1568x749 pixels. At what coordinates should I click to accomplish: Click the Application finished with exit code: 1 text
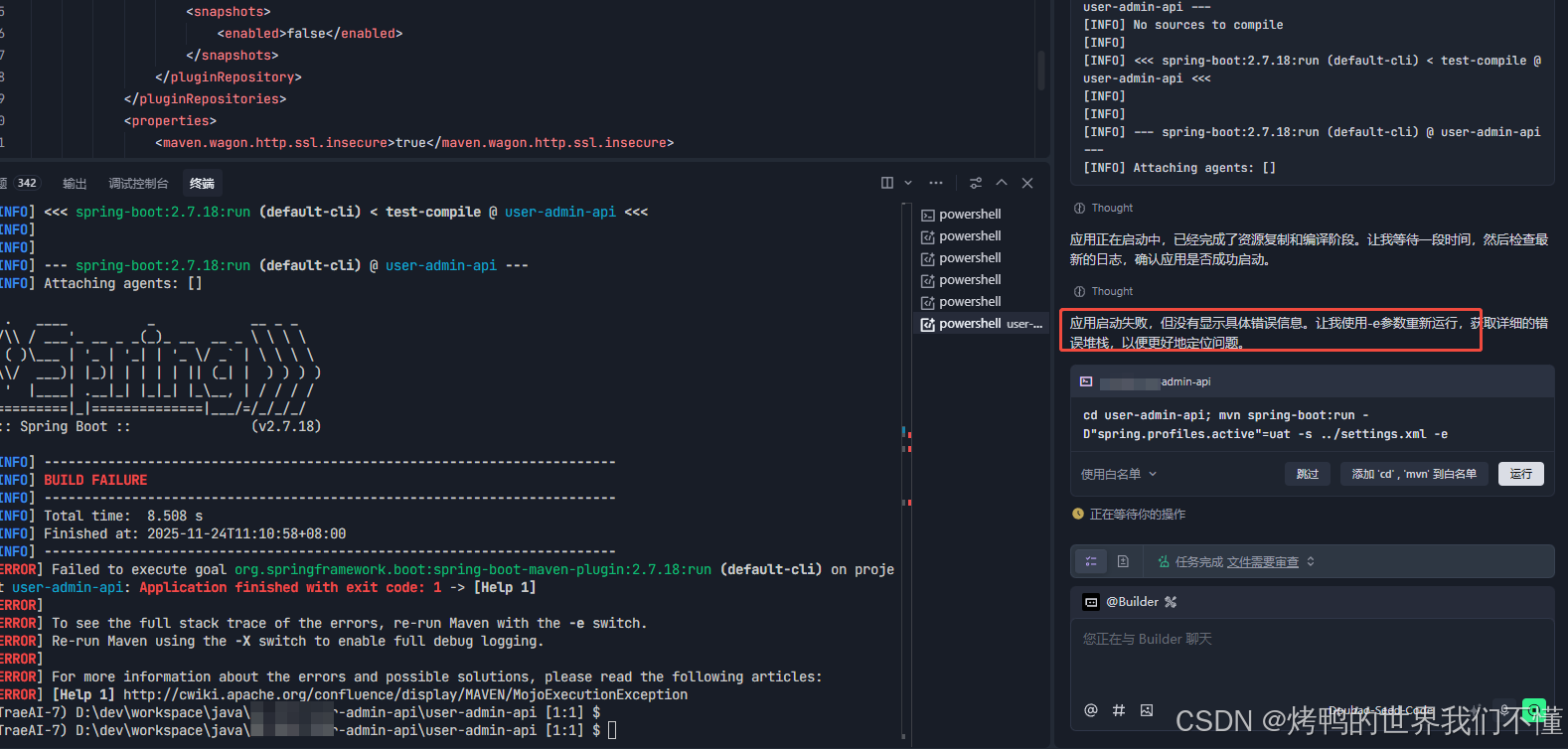tap(290, 587)
